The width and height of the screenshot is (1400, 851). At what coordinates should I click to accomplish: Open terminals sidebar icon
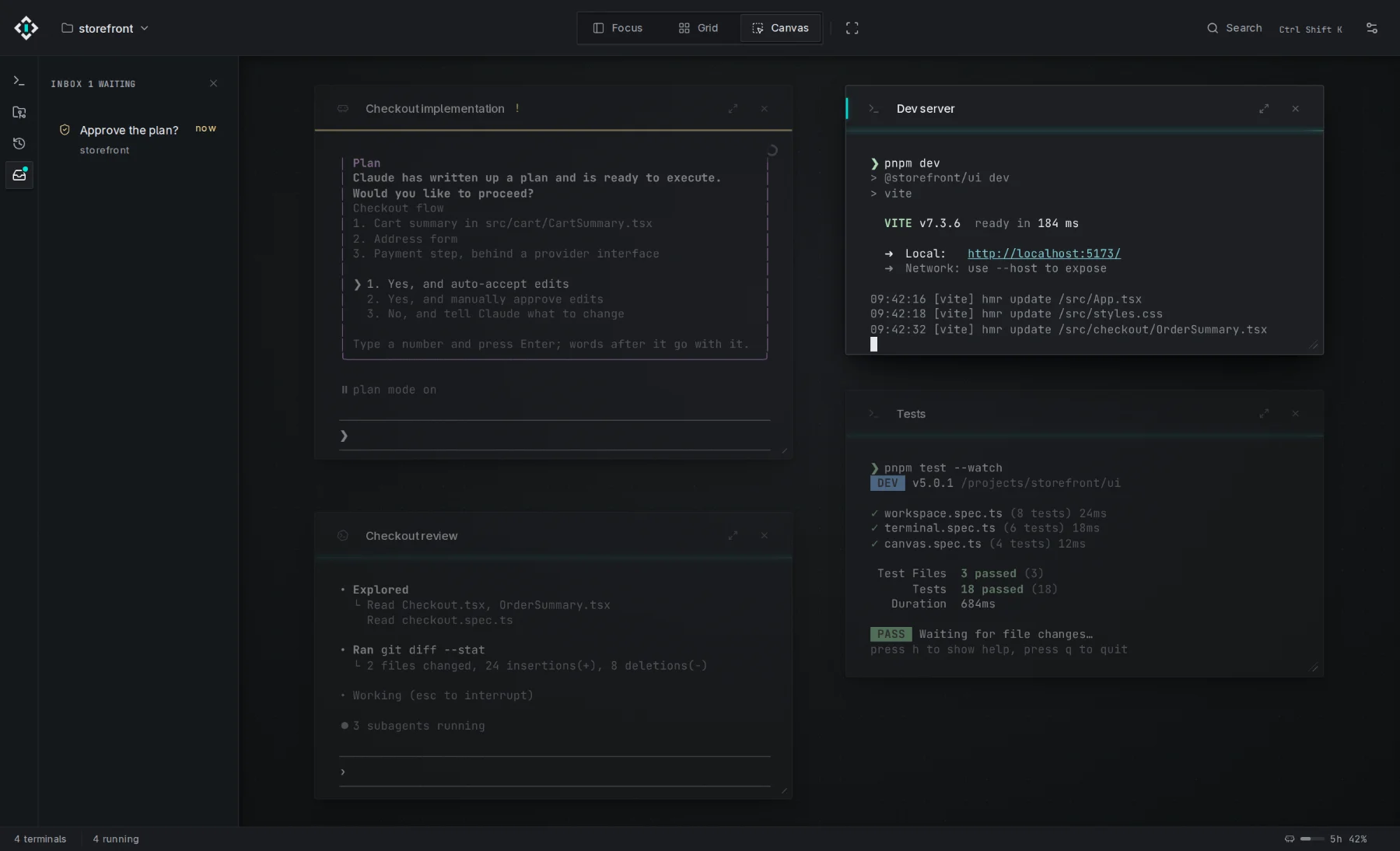19,81
